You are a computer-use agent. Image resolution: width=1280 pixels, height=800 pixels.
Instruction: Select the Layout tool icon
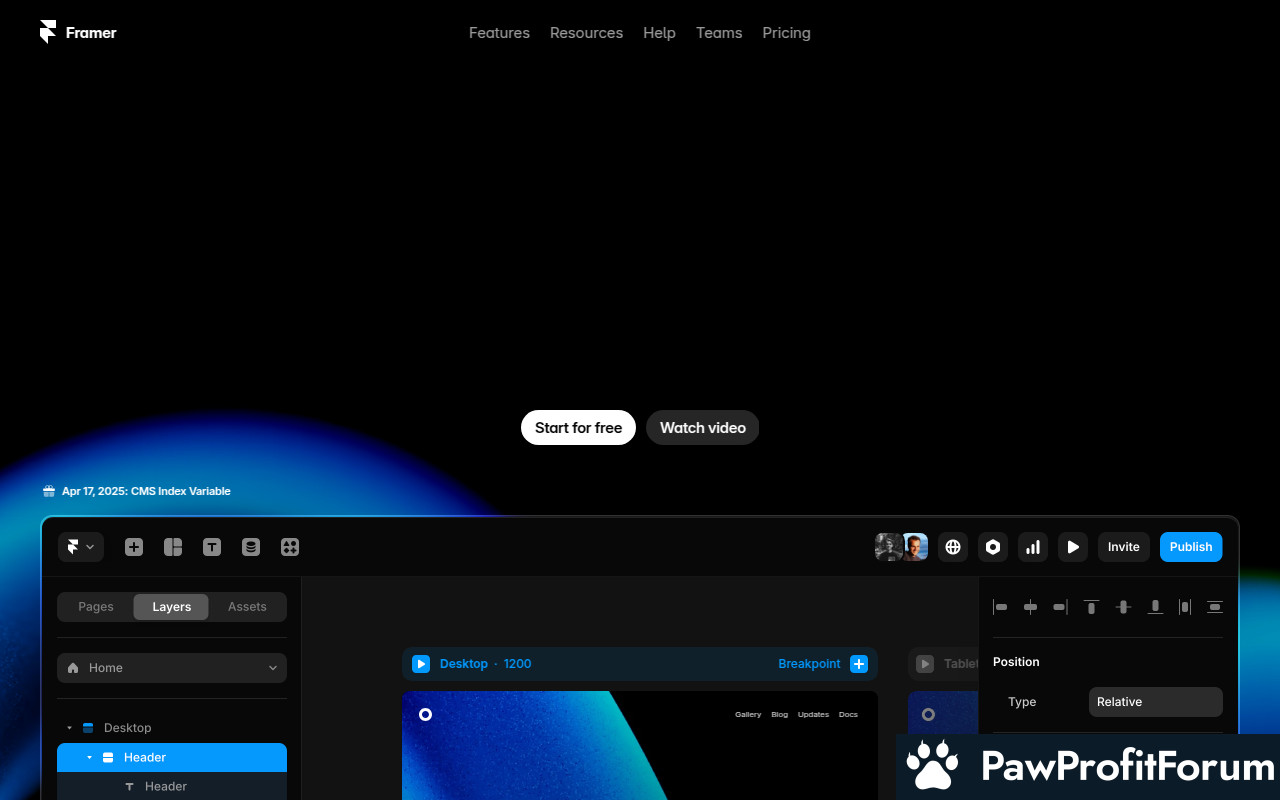[173, 547]
